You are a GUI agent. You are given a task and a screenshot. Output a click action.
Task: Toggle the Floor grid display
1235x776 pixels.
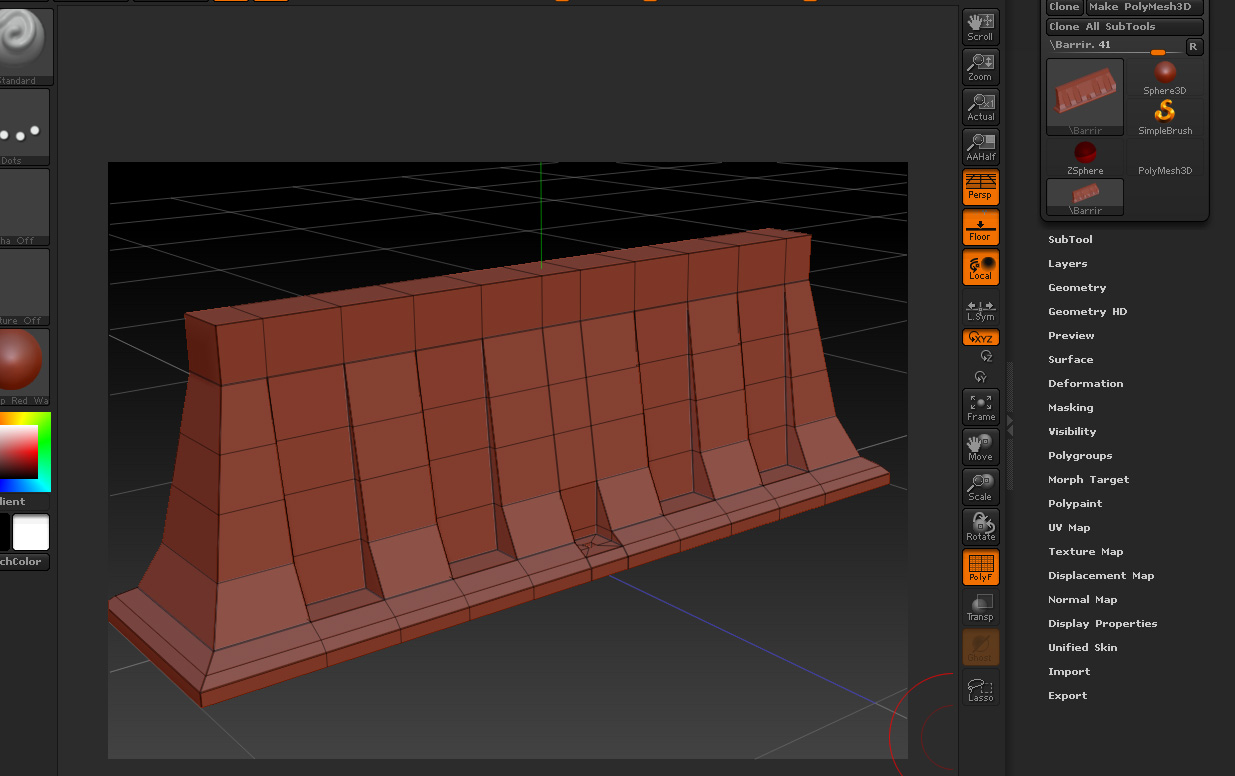click(x=980, y=227)
